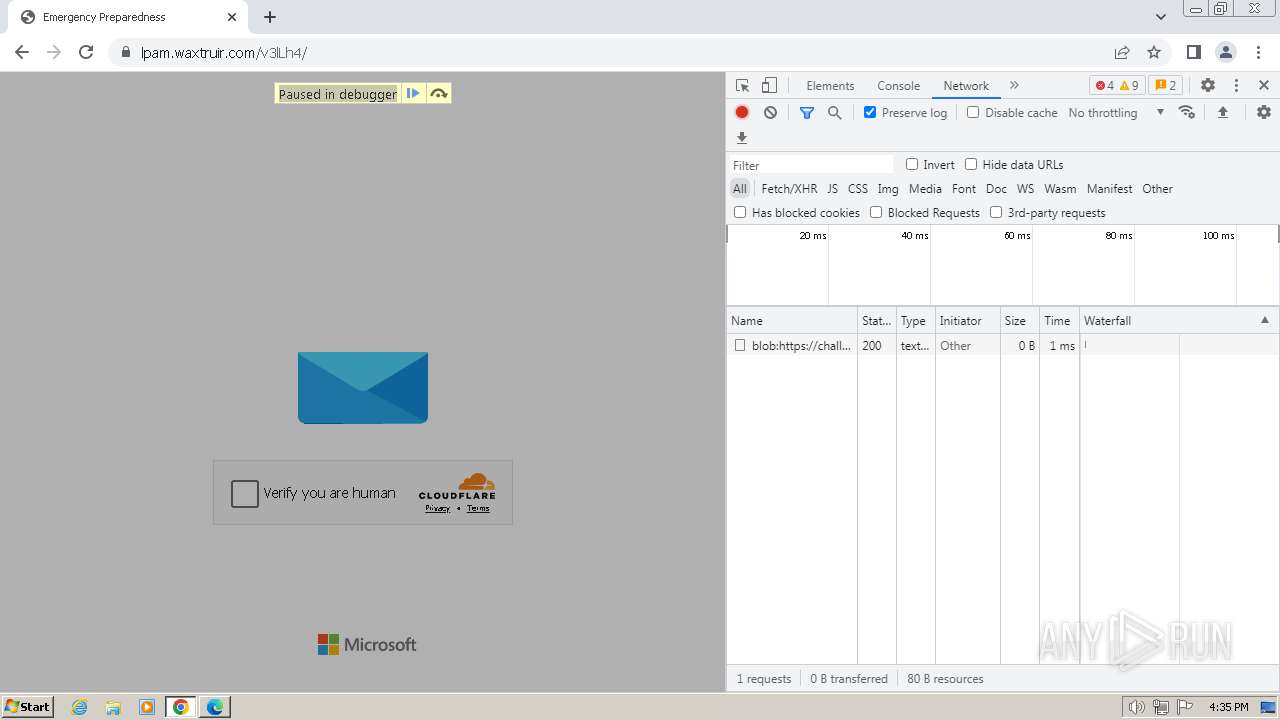1280x720 pixels.
Task: Click the errors and warnings counter
Action: [1116, 86]
